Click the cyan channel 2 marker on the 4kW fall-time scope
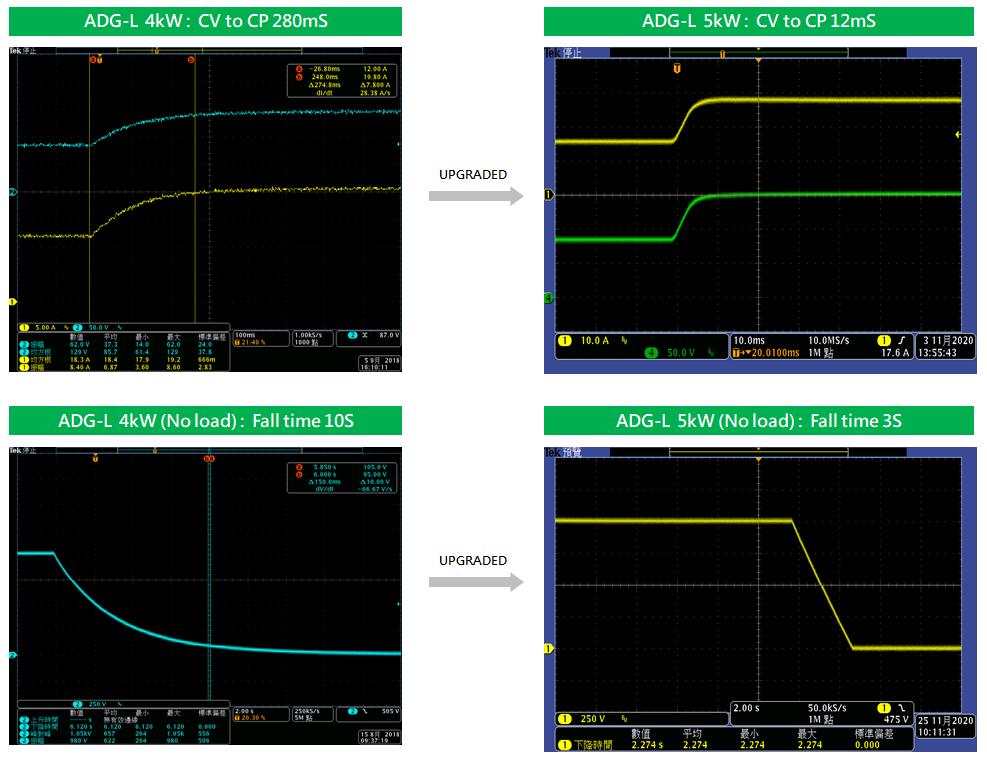Image resolution: width=987 pixels, height=760 pixels. [x=13, y=655]
